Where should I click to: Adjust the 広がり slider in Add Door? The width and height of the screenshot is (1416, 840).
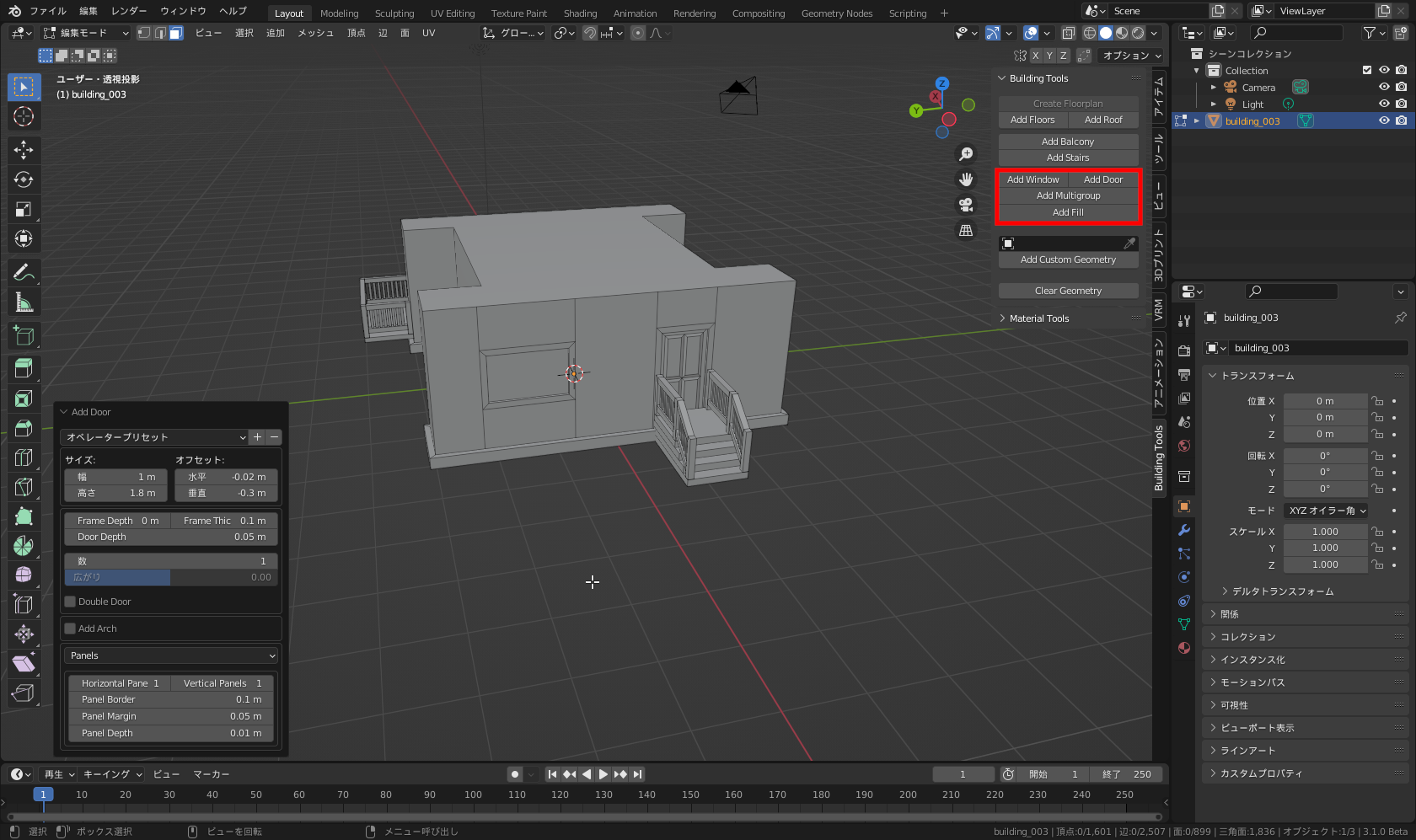(171, 577)
